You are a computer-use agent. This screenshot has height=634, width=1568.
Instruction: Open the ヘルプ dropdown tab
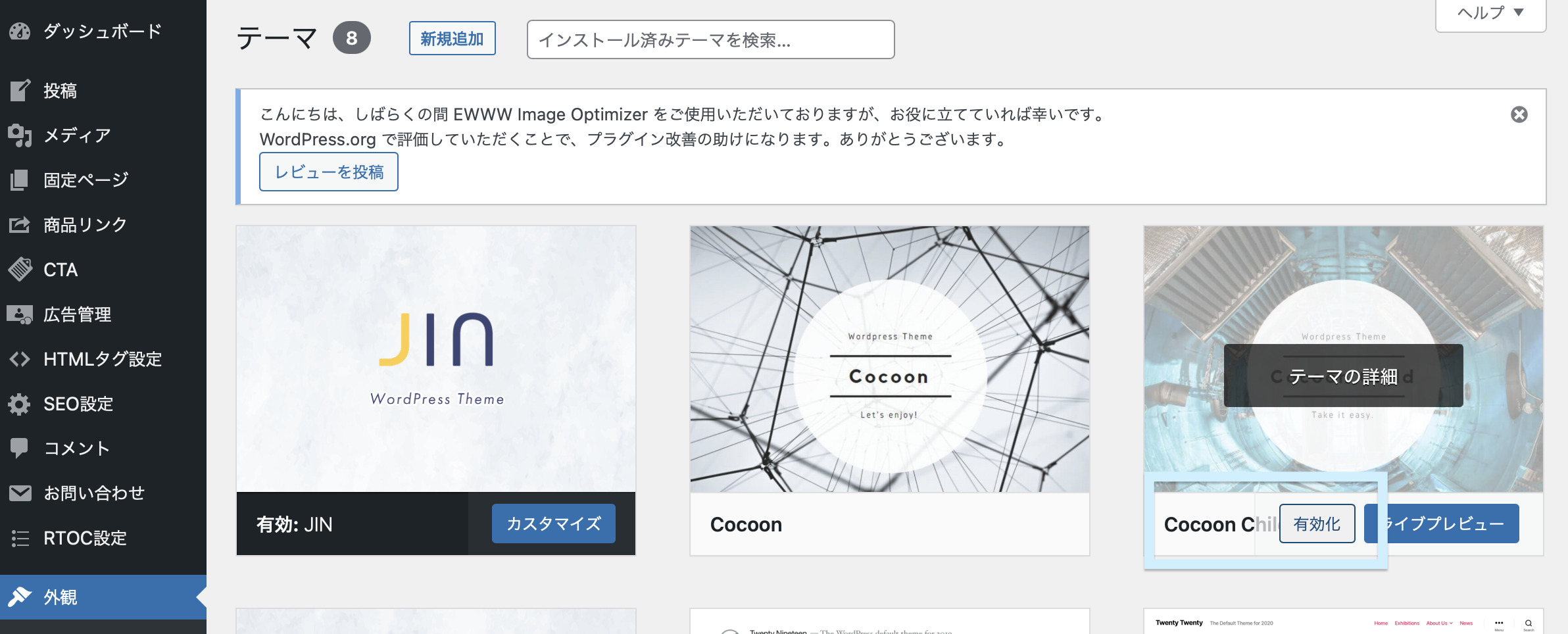tap(1490, 12)
